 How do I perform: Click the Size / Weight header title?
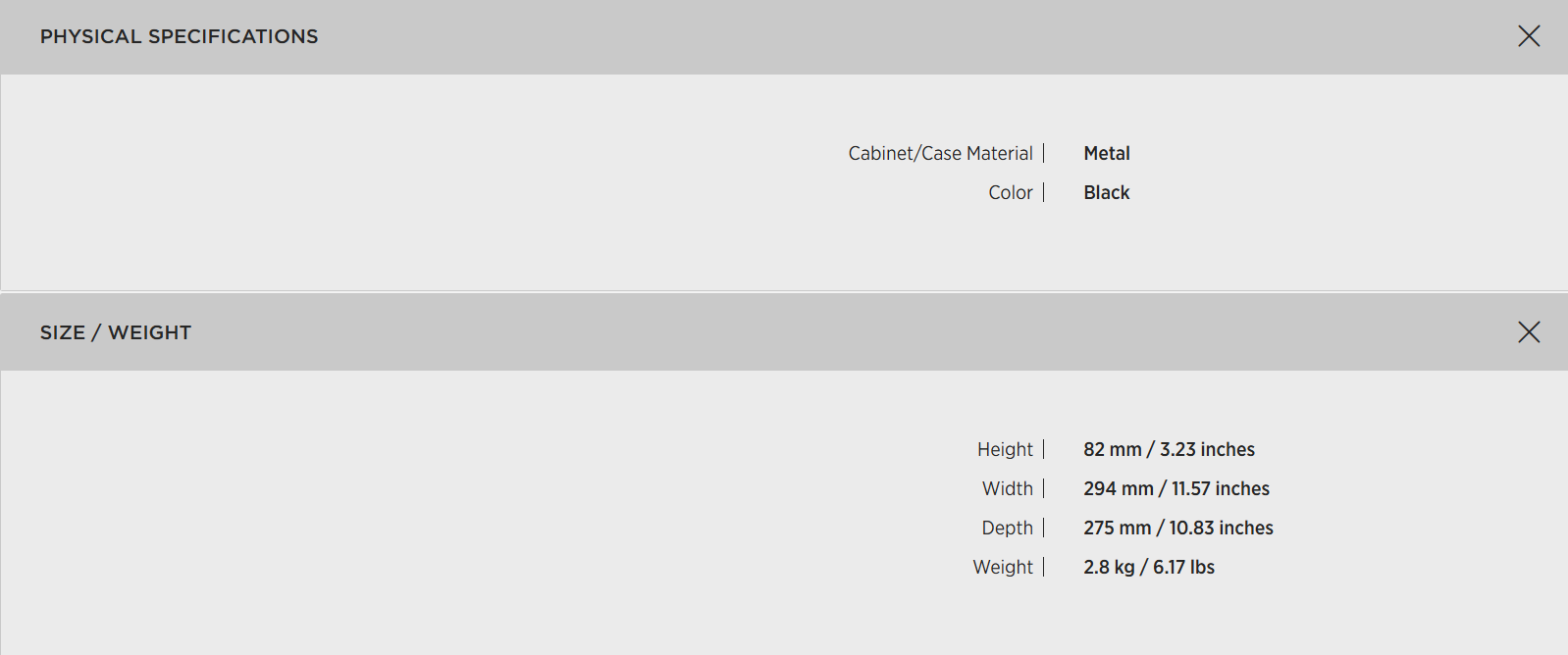point(116,332)
